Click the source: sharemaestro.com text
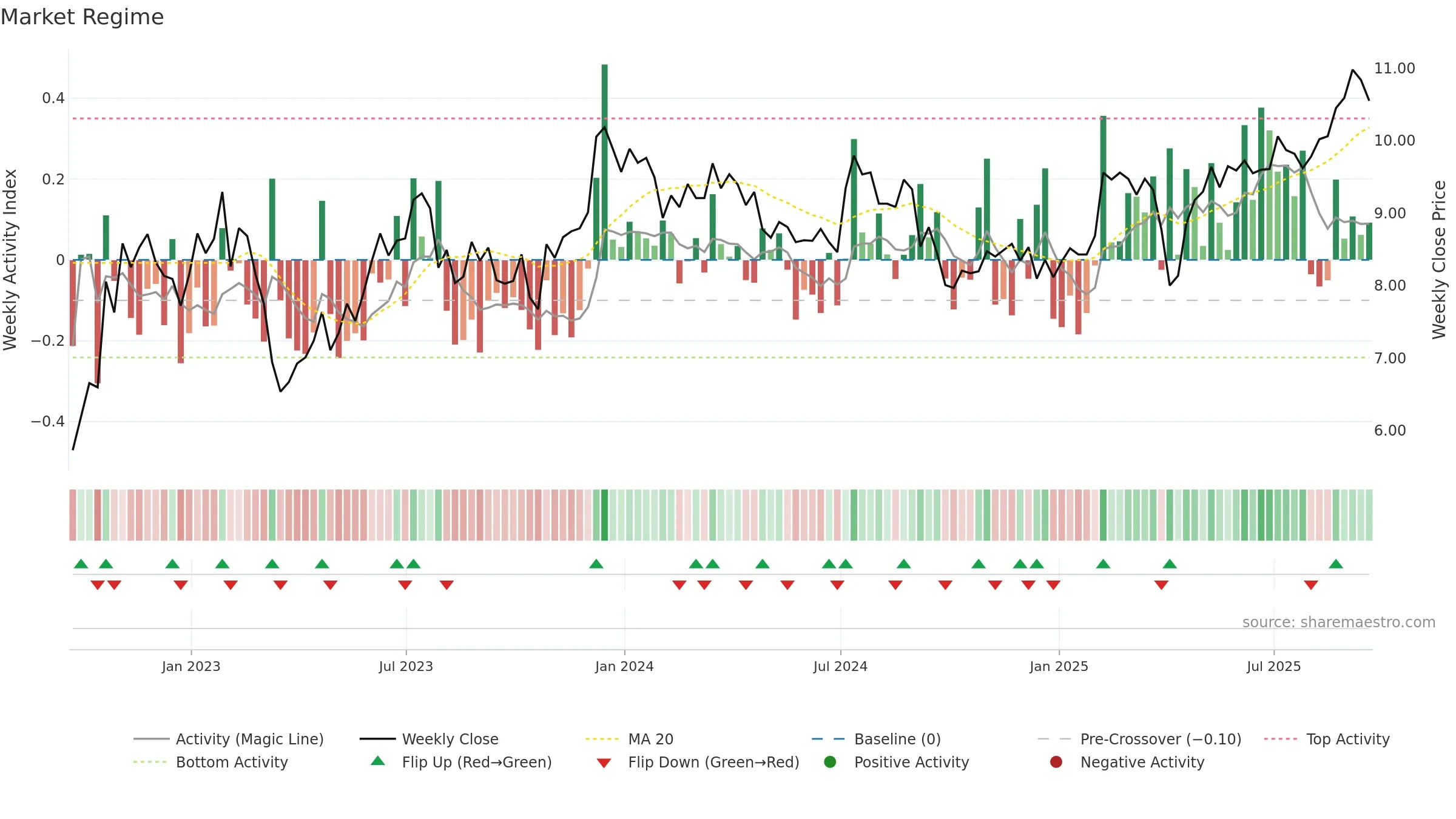This screenshot has height=819, width=1456. click(x=1339, y=622)
